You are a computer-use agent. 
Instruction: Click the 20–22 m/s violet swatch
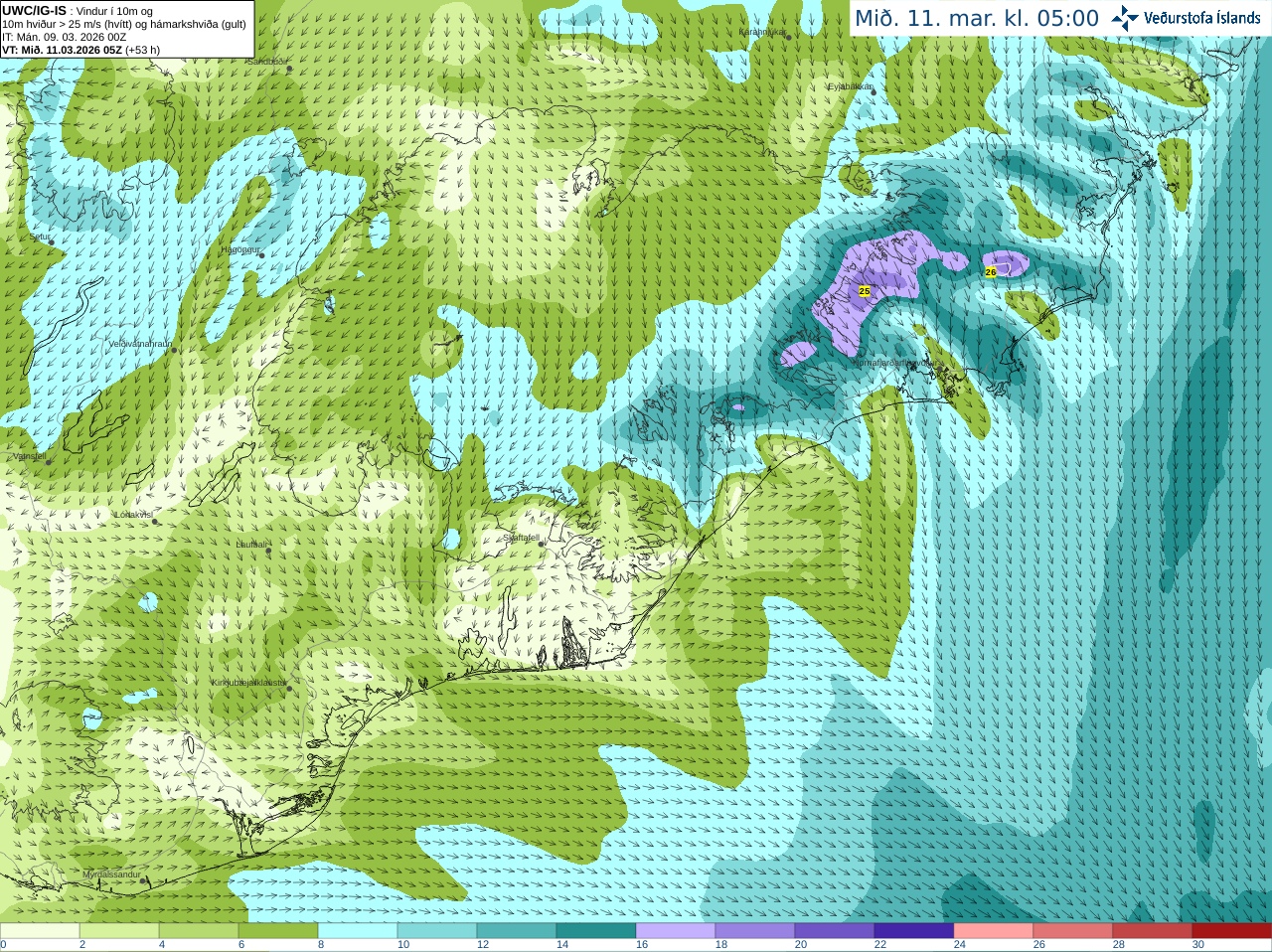tap(835, 930)
